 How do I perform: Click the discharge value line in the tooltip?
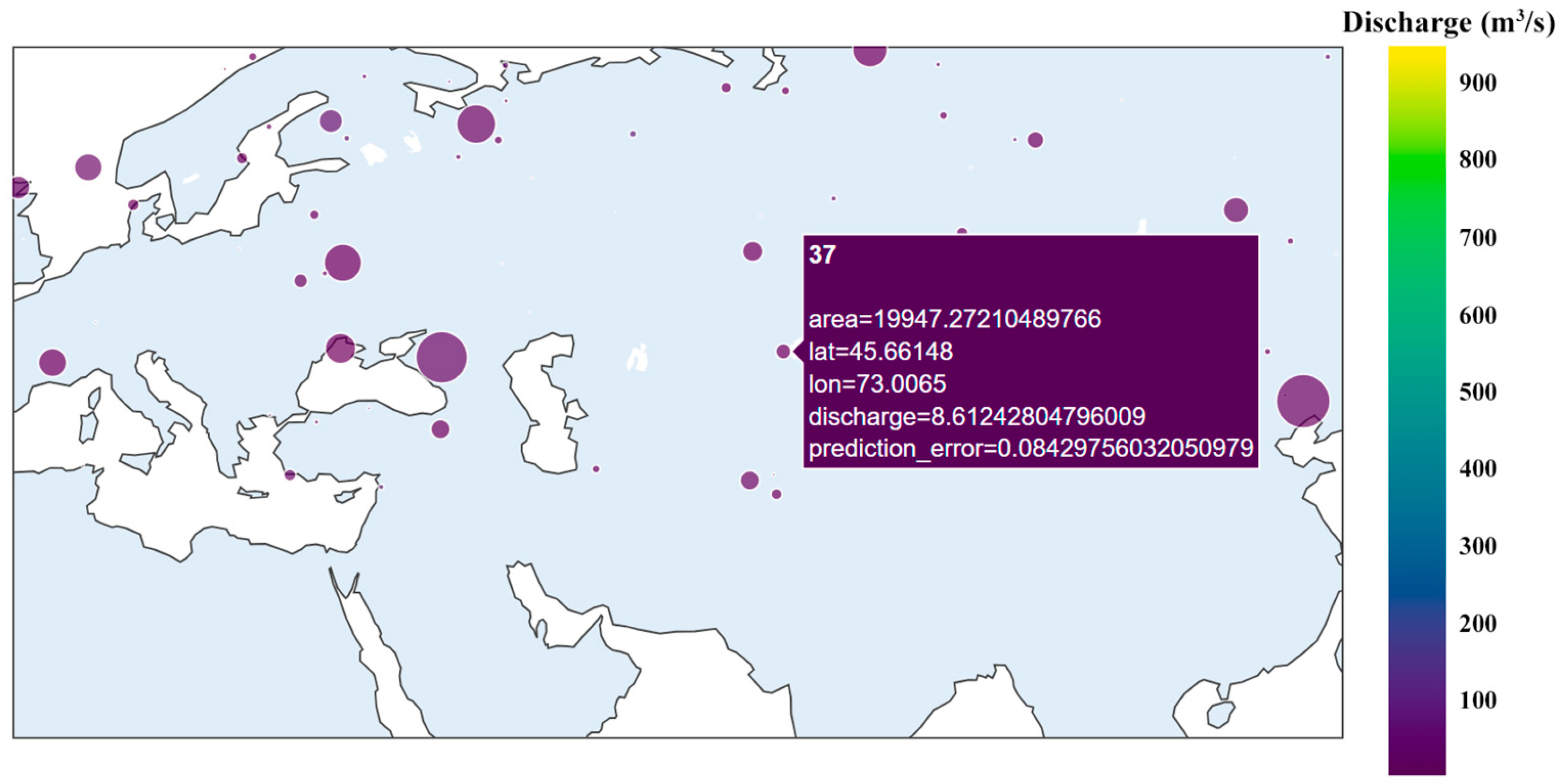(x=977, y=416)
